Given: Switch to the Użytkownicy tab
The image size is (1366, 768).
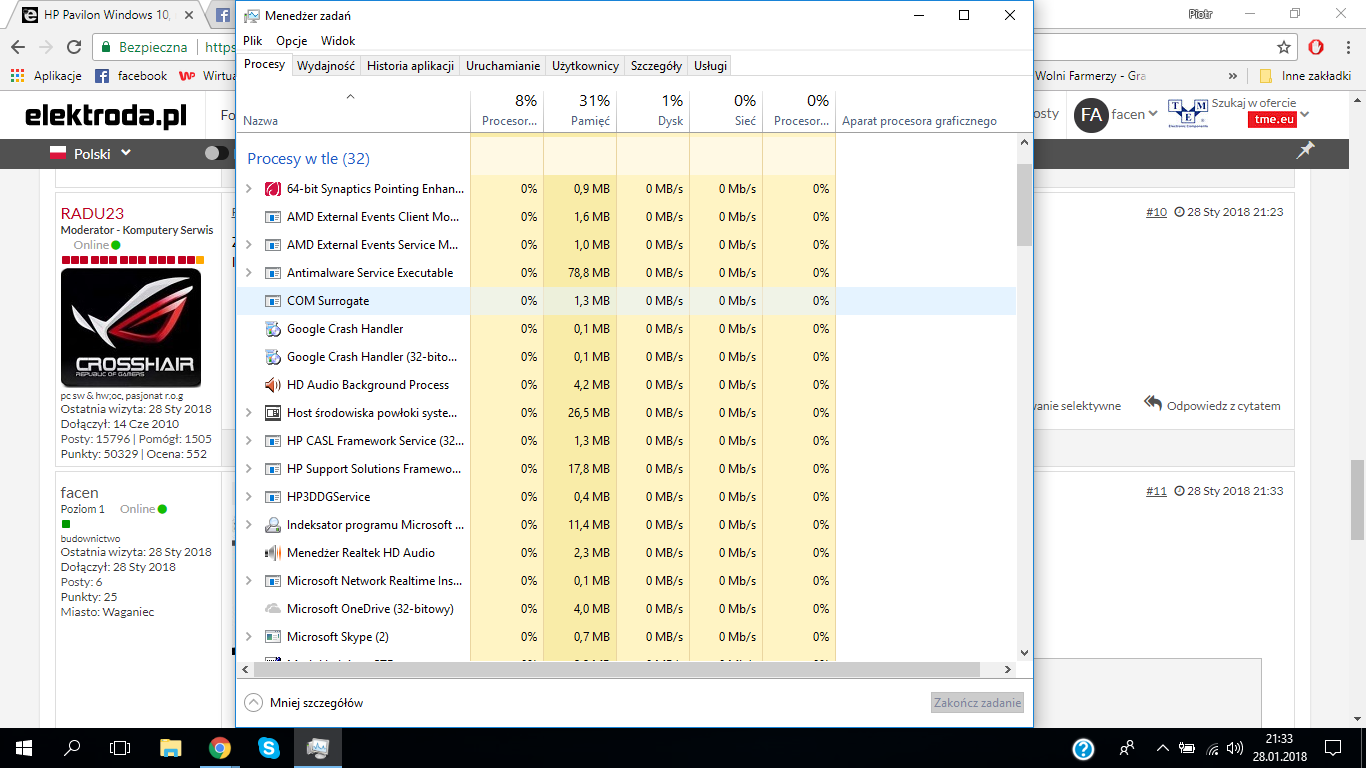Looking at the screenshot, I should point(585,66).
